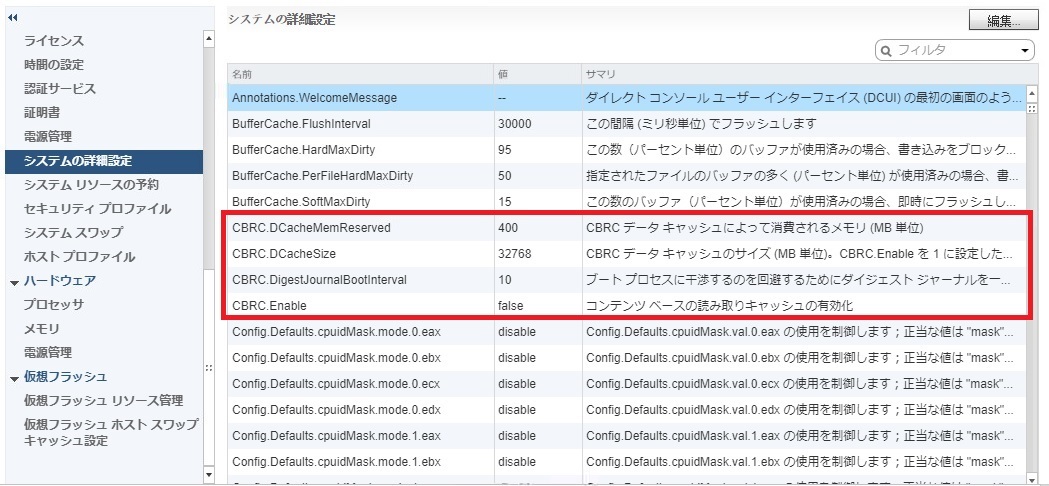Click the magnifier icon in filter box

(887, 50)
